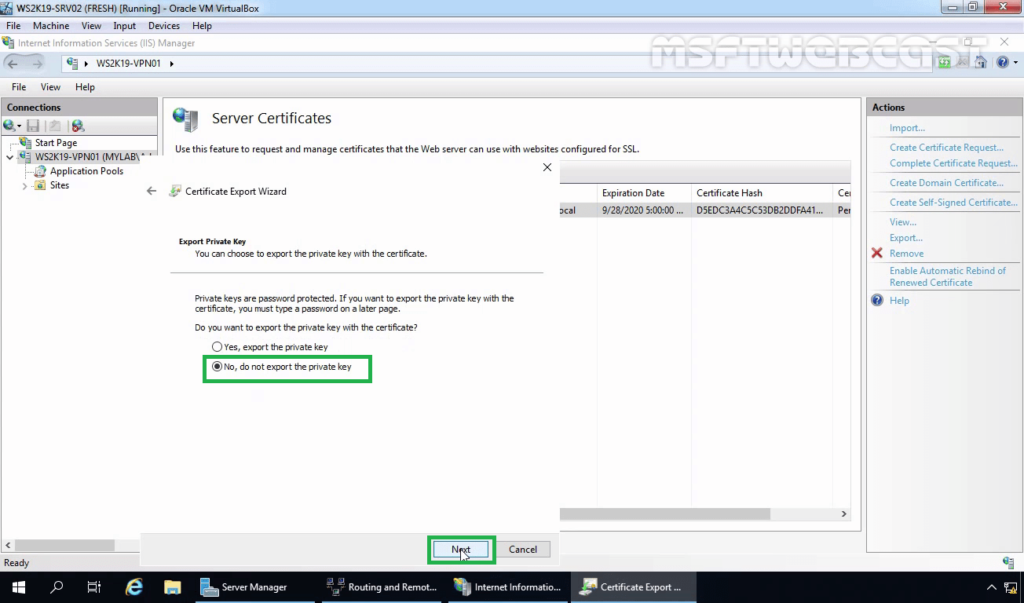Click Import... action link

coord(906,128)
